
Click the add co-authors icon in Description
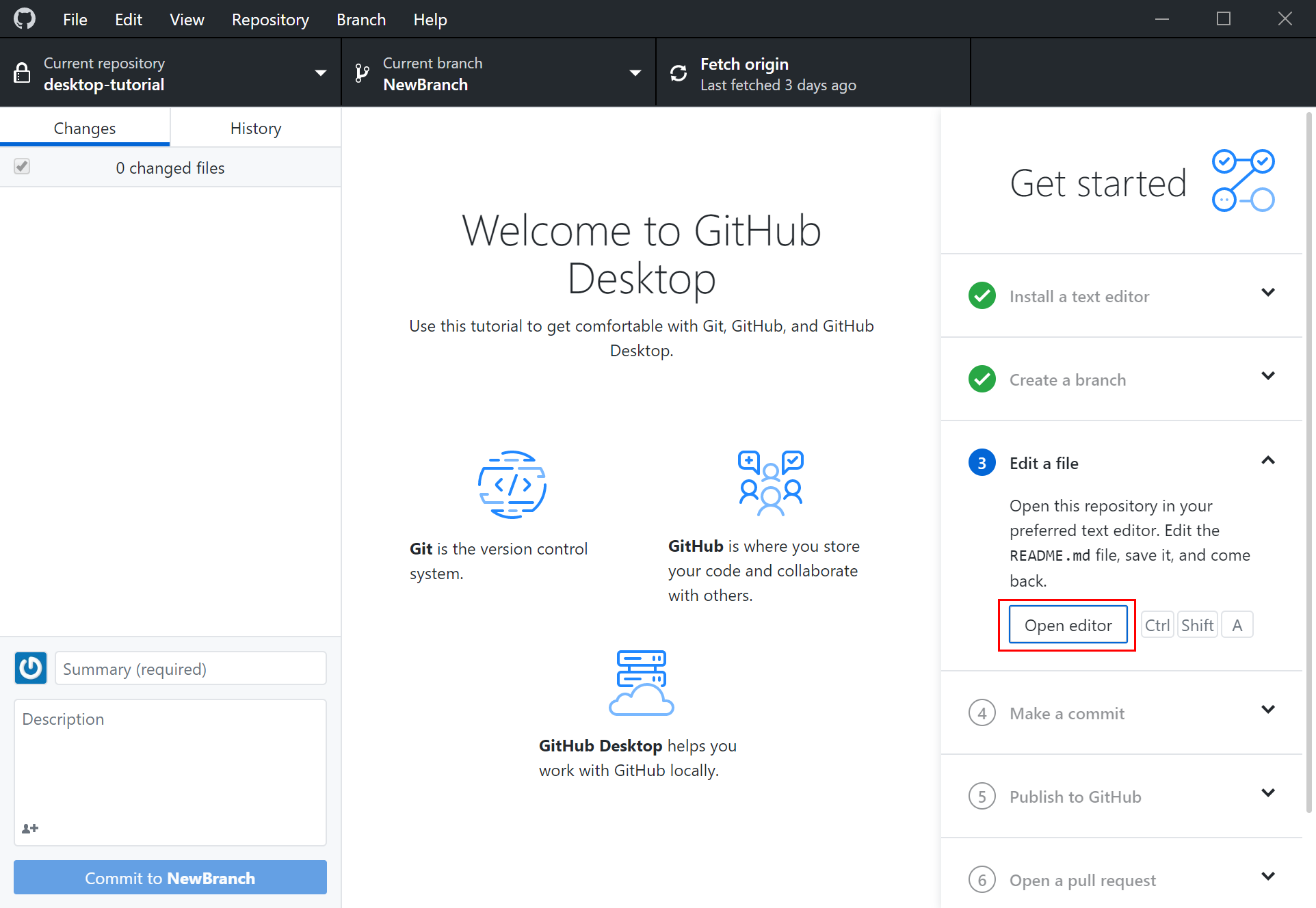tap(30, 828)
